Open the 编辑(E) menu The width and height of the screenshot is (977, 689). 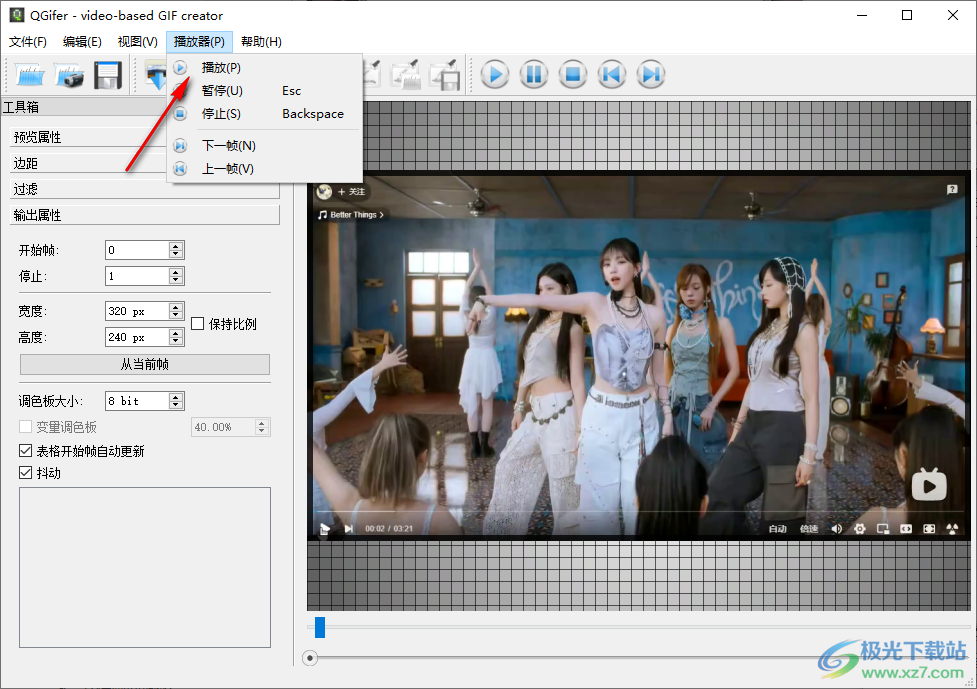coord(82,42)
